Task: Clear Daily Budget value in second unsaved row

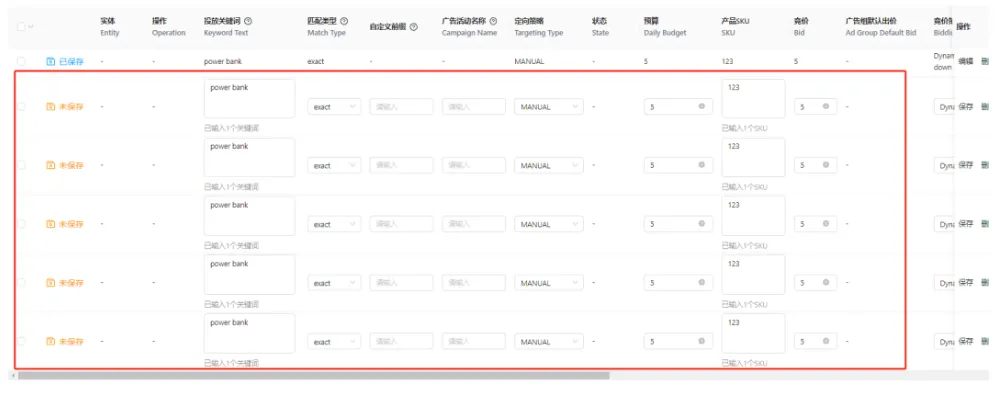Action: [x=702, y=165]
